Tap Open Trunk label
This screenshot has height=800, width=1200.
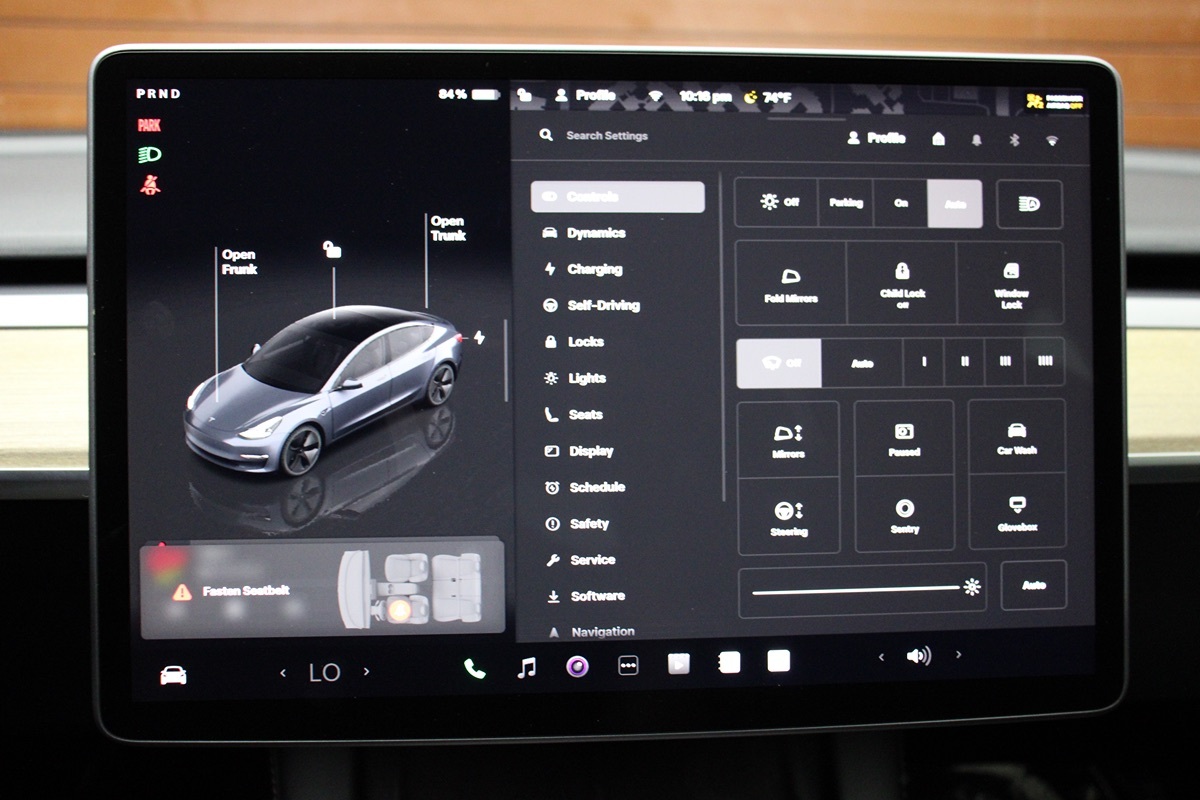click(447, 228)
